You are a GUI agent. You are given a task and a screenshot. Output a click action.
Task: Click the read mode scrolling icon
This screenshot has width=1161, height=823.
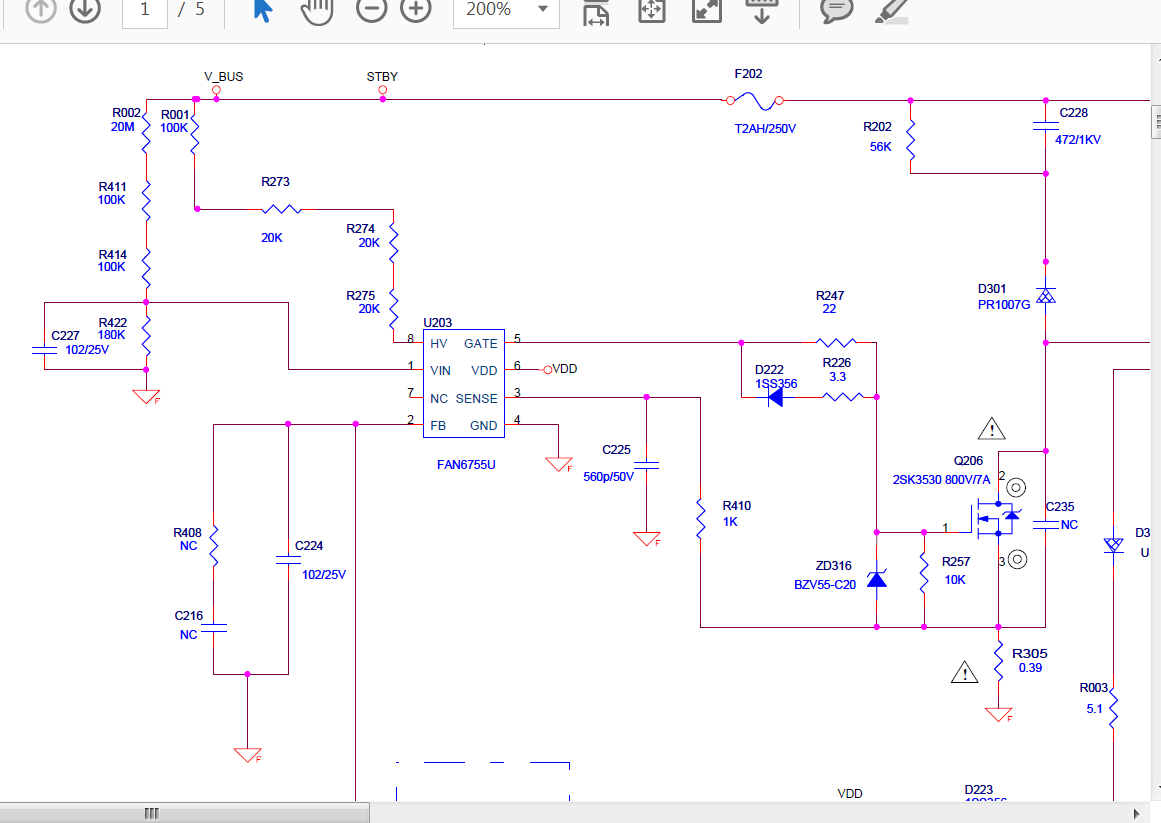point(762,11)
